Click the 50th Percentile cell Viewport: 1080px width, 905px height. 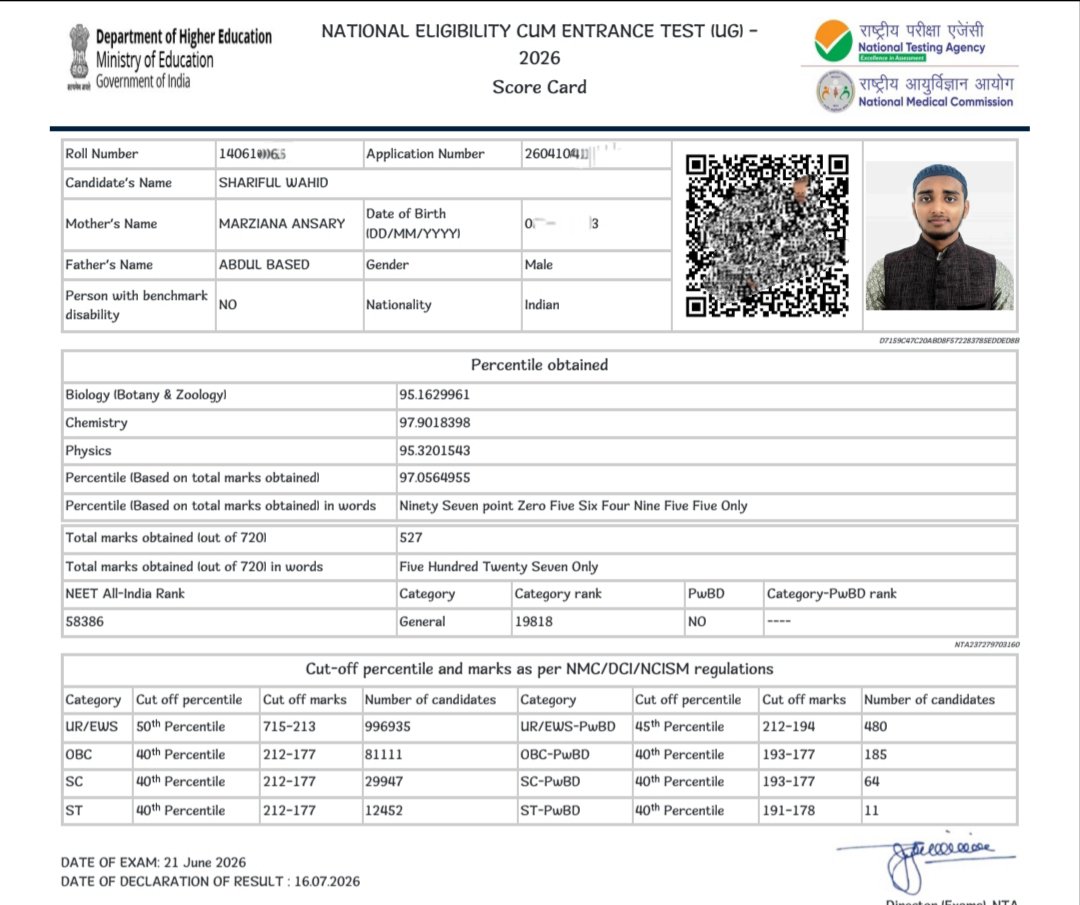click(x=180, y=727)
